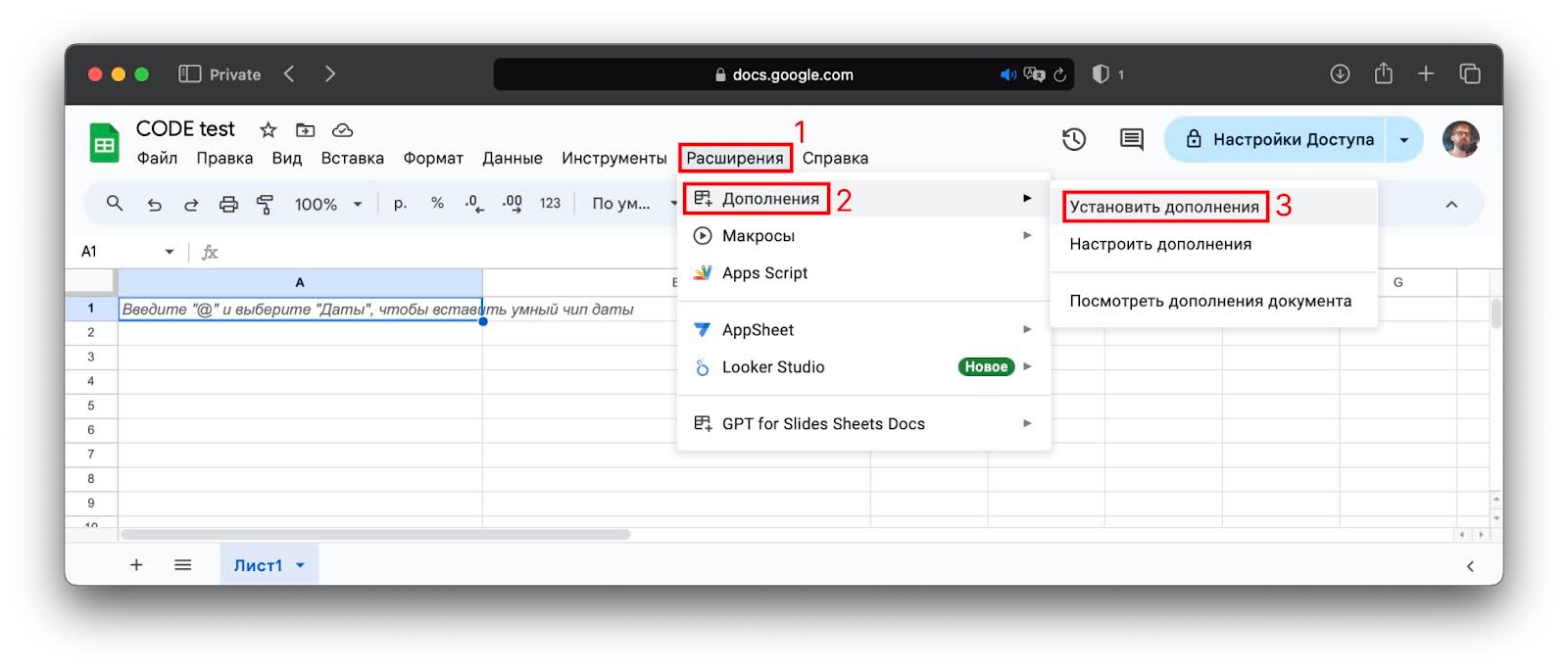Viewport: 1568px width, 671px height.
Task: Click the search magnifier in toolbar
Action: [x=115, y=204]
